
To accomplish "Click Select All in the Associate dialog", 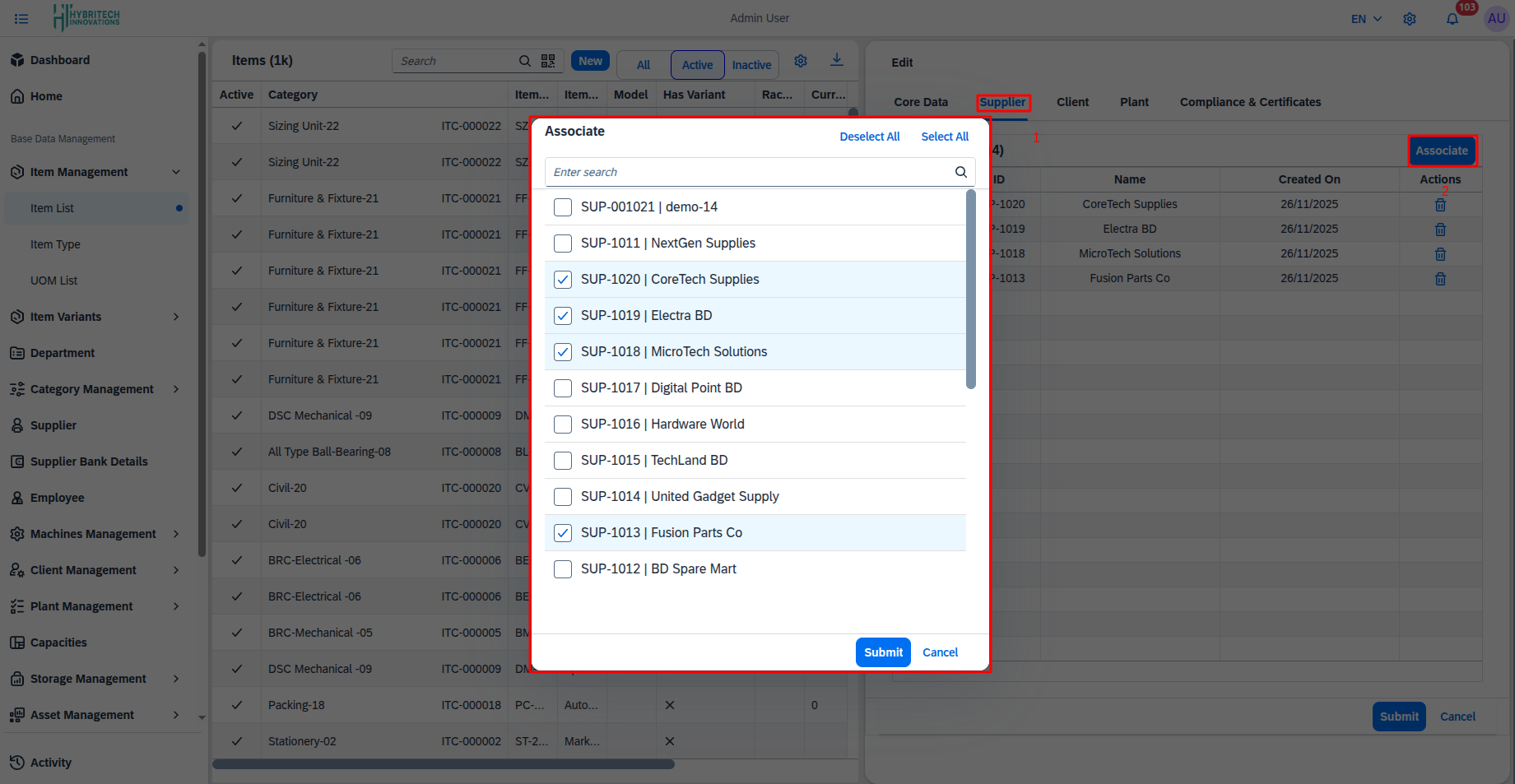I will [945, 137].
